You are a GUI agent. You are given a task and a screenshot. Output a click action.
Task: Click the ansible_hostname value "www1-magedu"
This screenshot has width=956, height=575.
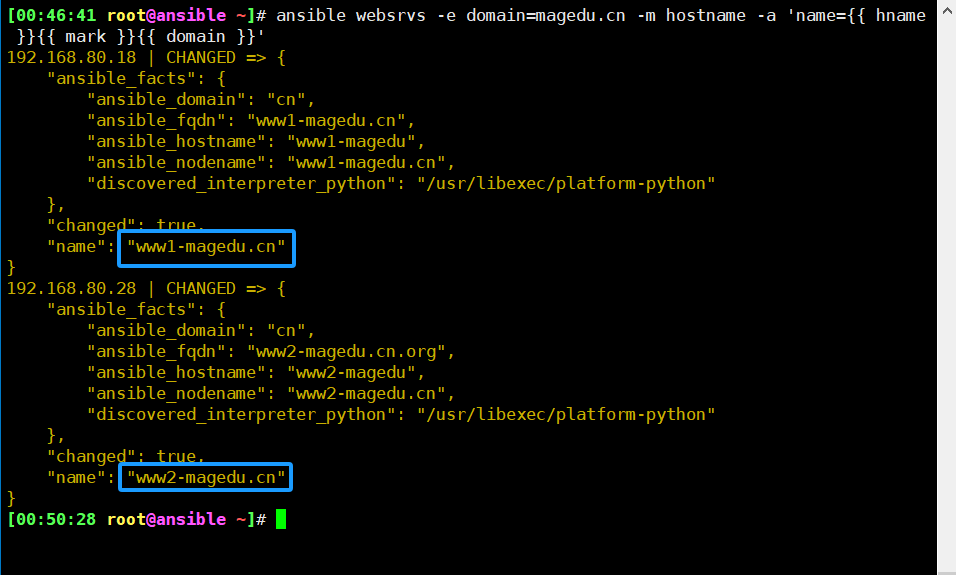351,141
